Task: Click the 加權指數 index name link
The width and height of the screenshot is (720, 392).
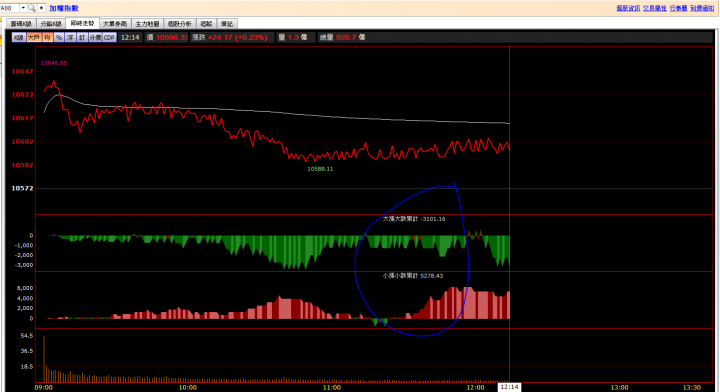Action: coord(64,8)
